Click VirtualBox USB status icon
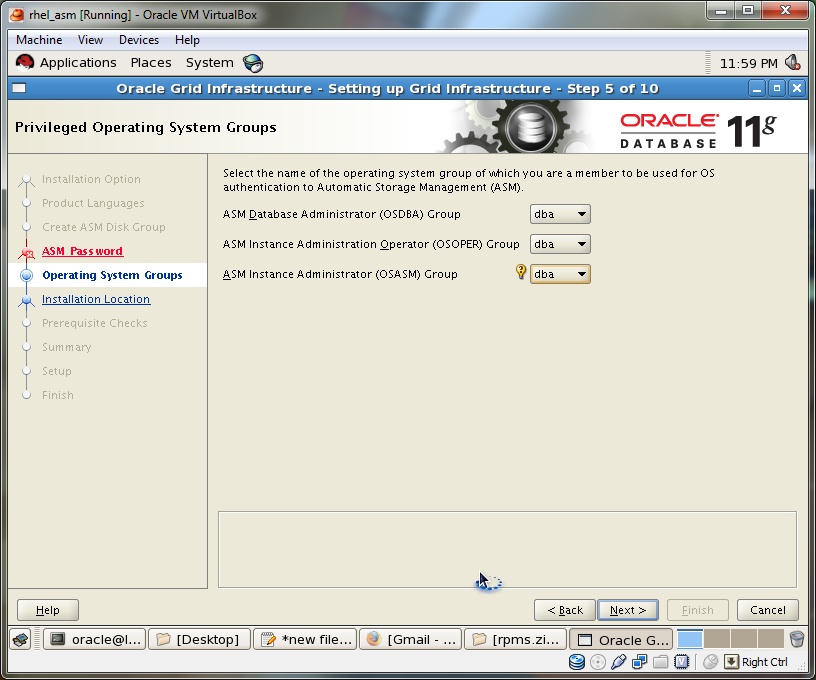This screenshot has height=680, width=816. click(x=618, y=662)
